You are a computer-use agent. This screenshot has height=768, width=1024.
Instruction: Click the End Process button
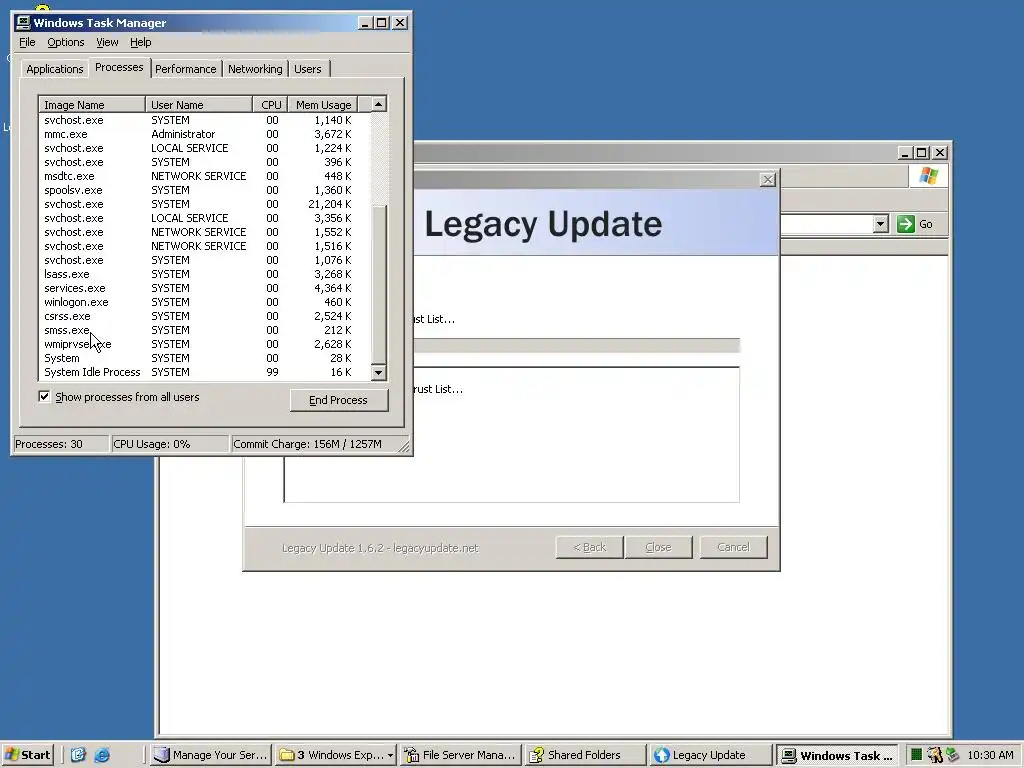click(339, 400)
